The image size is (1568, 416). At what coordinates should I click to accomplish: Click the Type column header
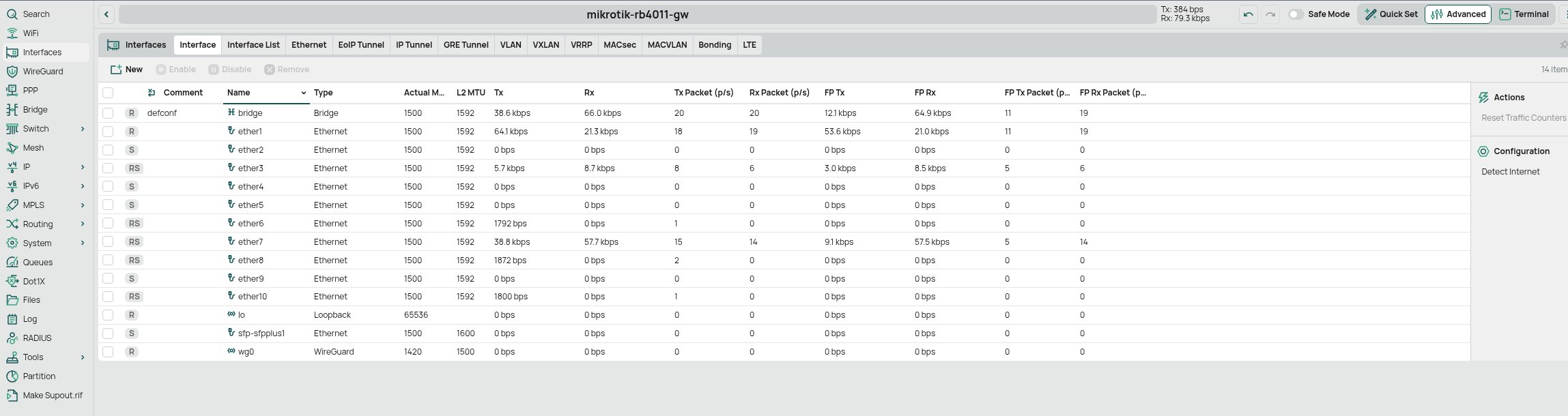click(323, 93)
